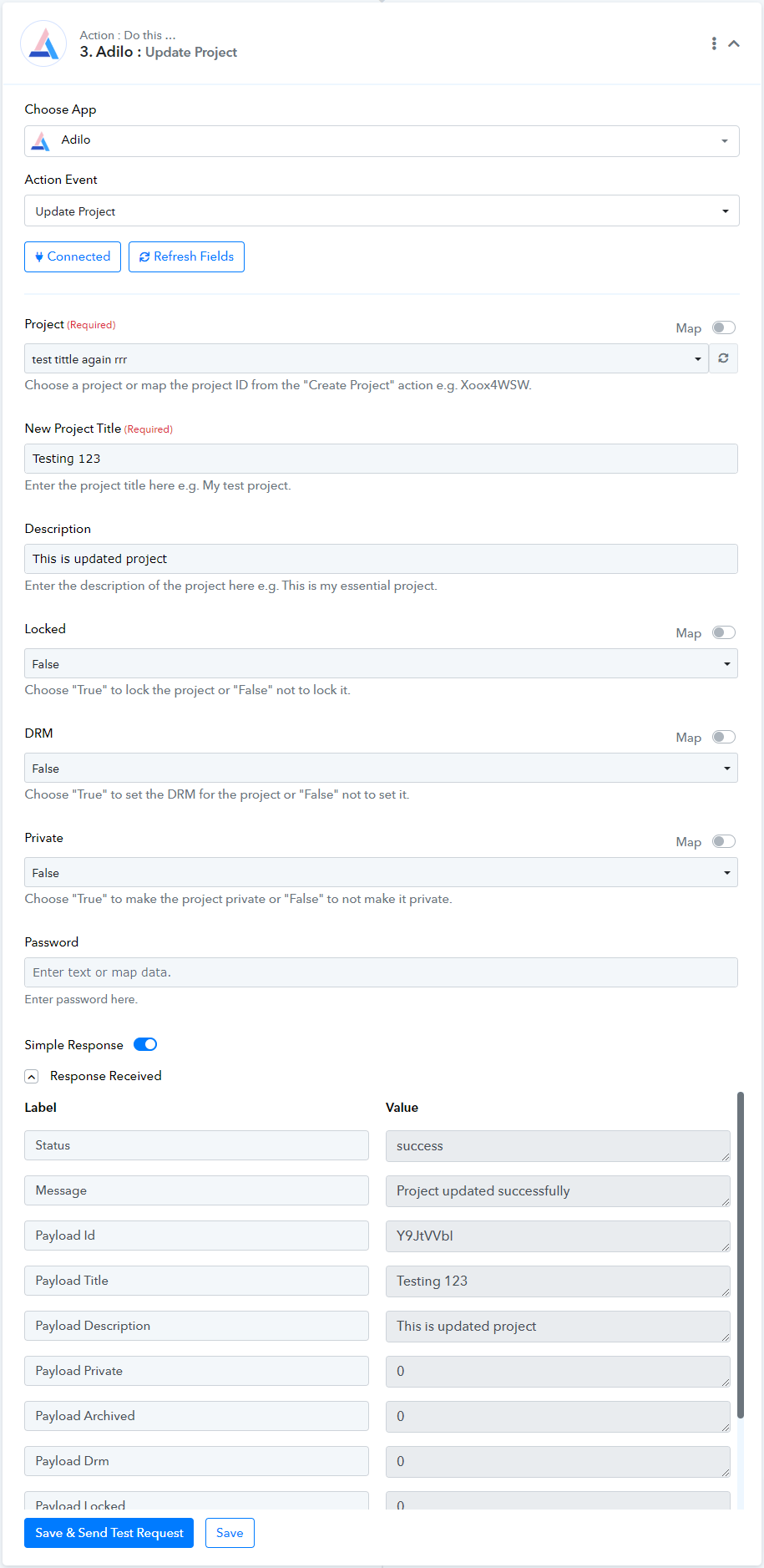The image size is (764, 1568).
Task: Collapse the Response Received section
Action: point(32,1077)
